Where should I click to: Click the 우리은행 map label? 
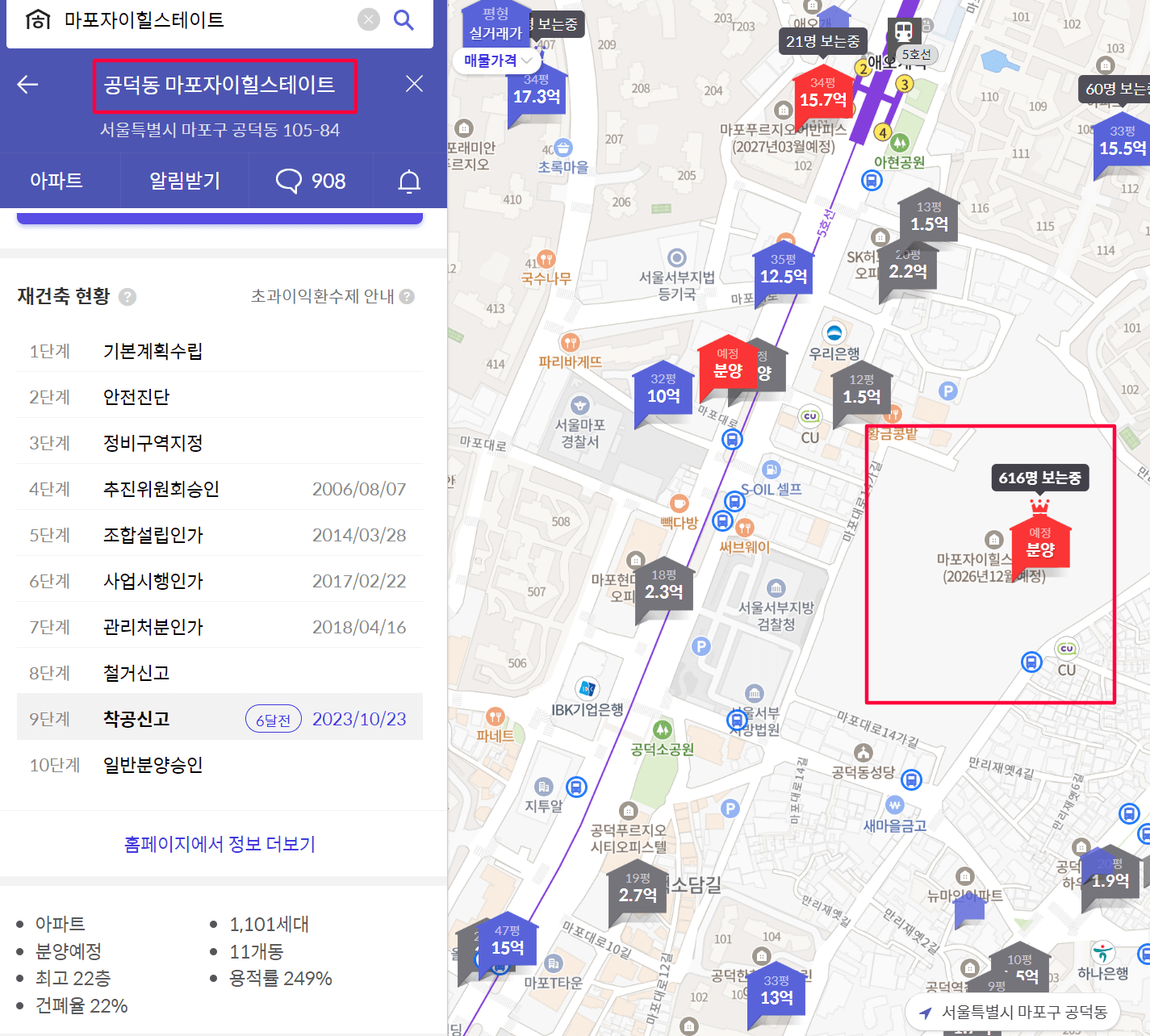click(834, 353)
